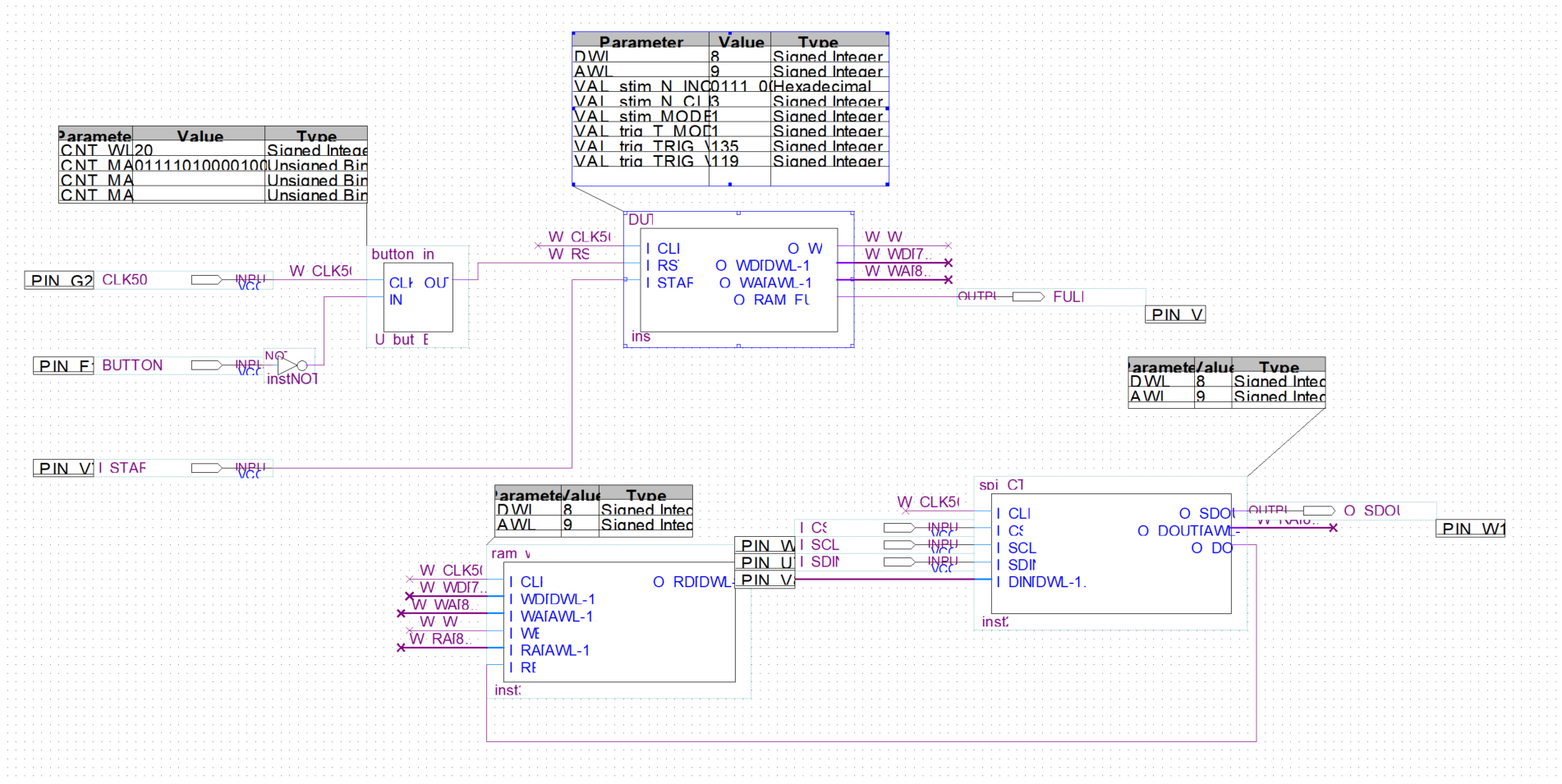Click IN port on button_in block

[396, 300]
